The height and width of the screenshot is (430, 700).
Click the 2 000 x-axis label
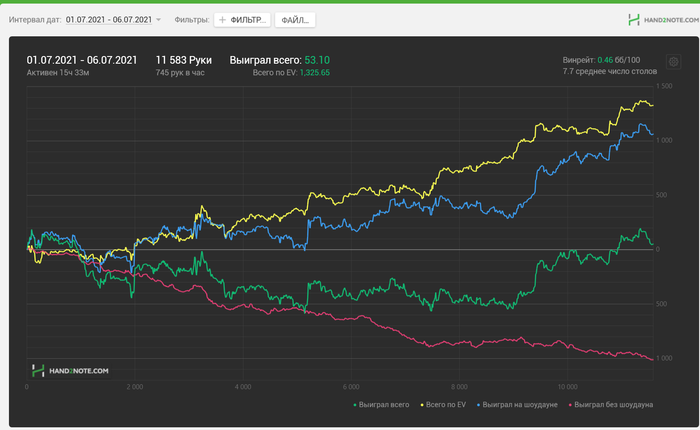(135, 387)
